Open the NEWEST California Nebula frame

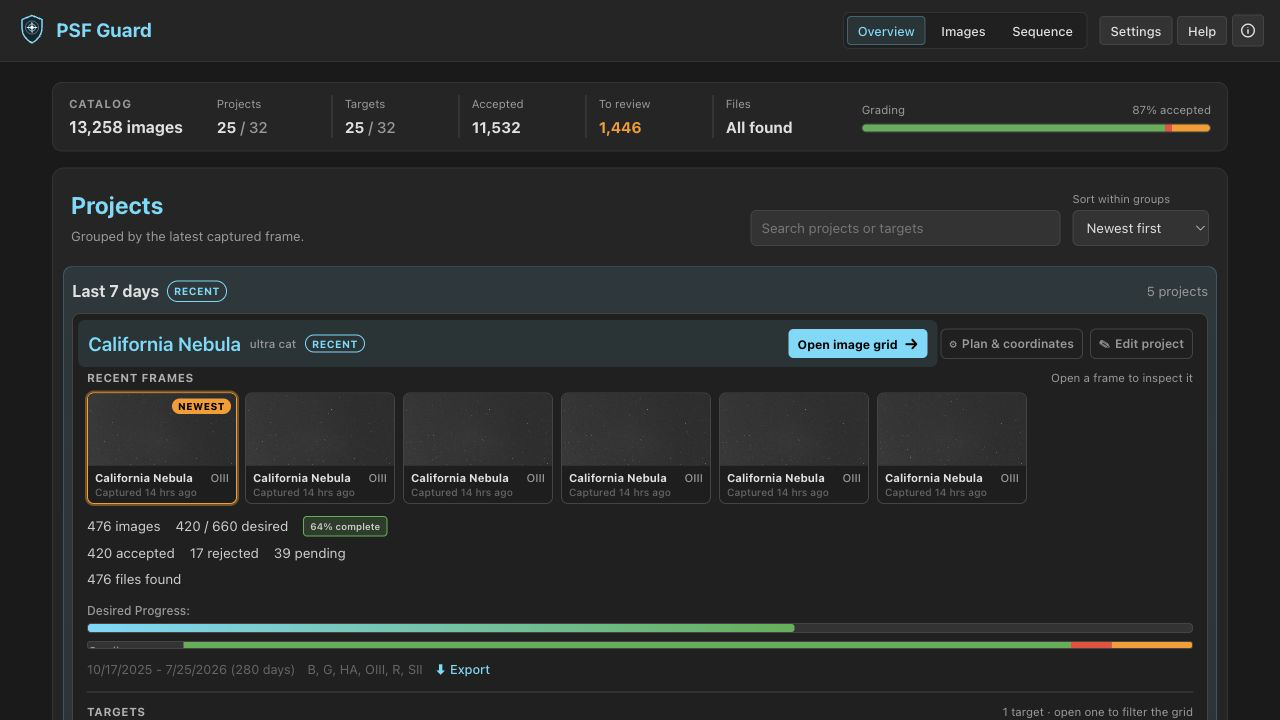tap(162, 448)
